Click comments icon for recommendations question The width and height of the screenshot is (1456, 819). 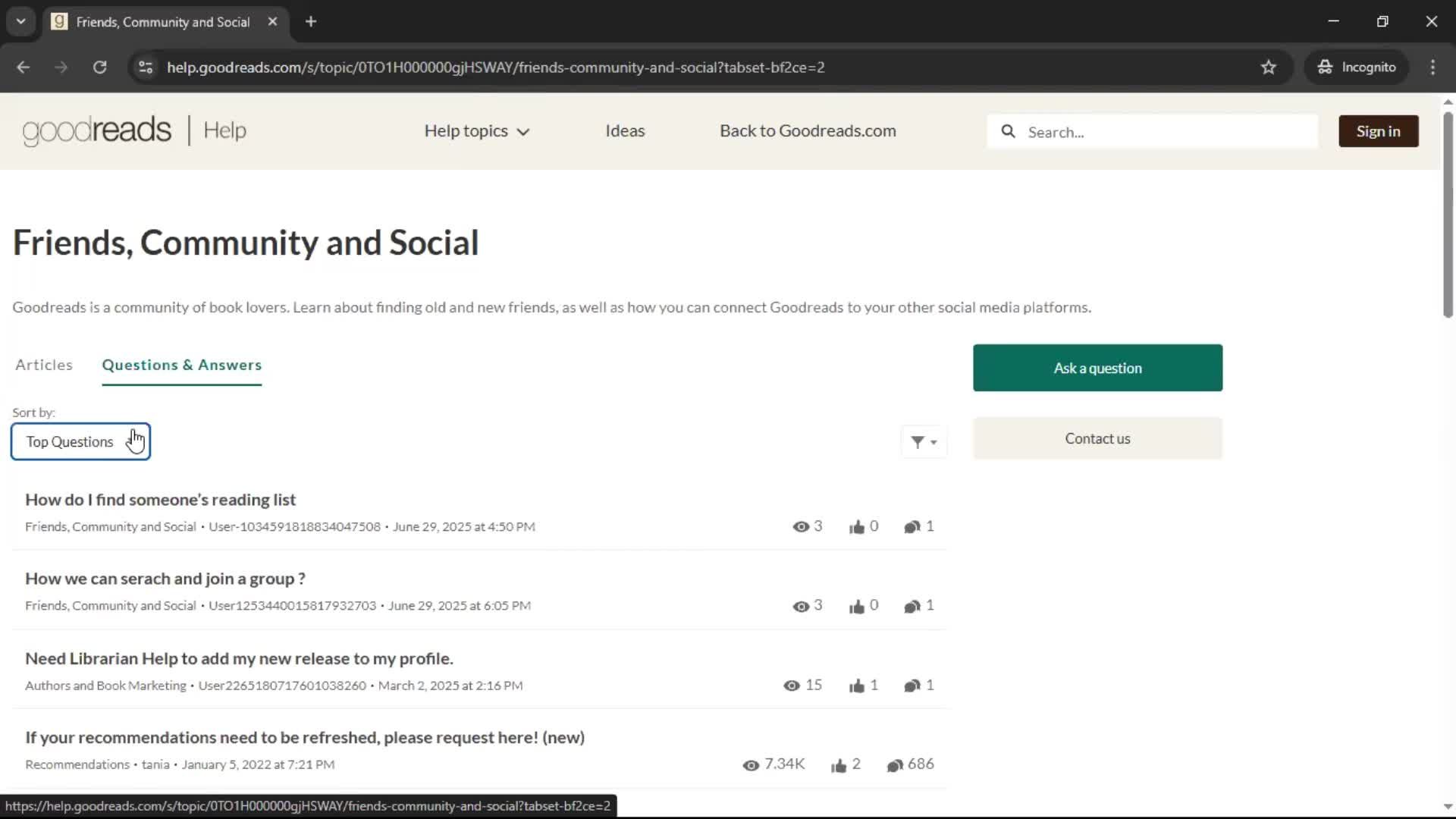pyautogui.click(x=895, y=766)
